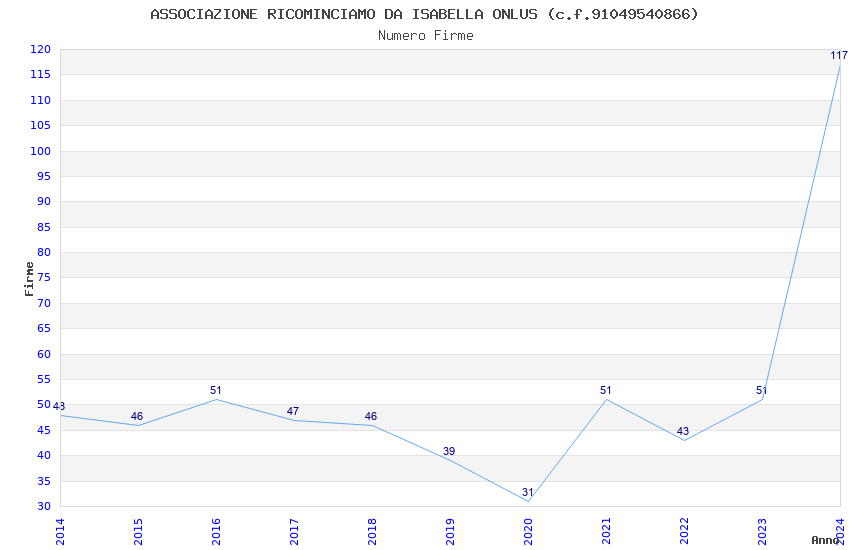
Task: Click the y-axis tick label 115
Action: click(x=41, y=75)
